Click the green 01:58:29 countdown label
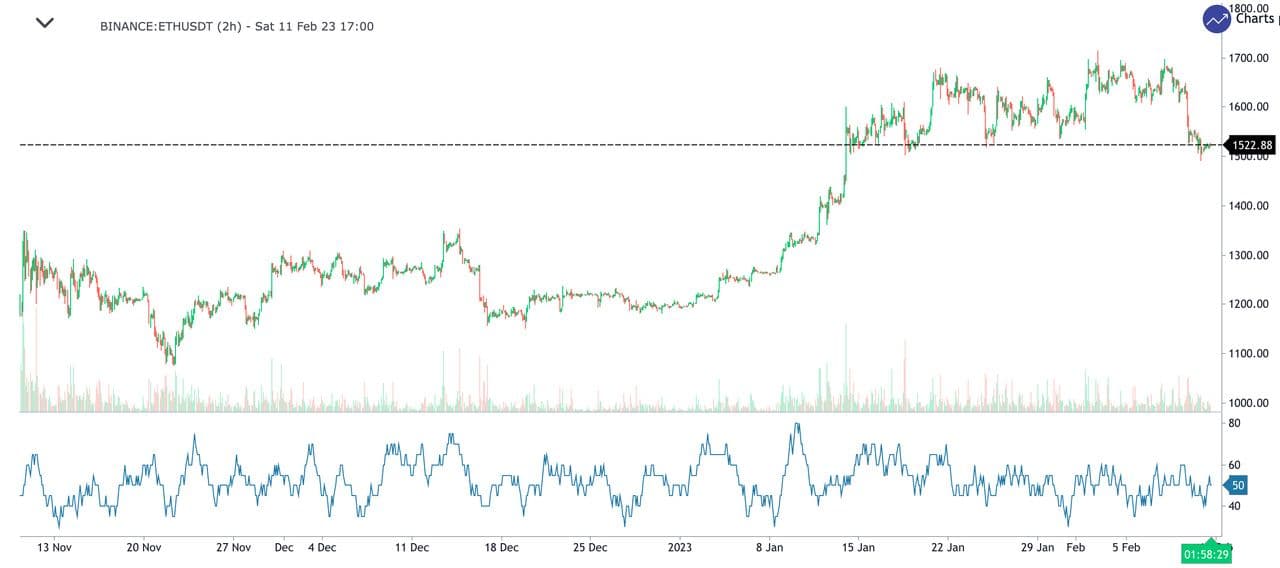 [1206, 553]
